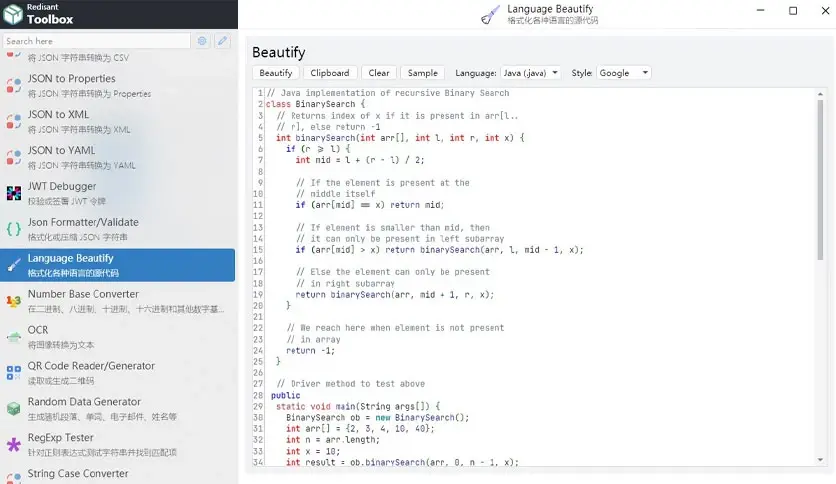Click the Number Base Converter icon
The image size is (836, 484).
coord(14,301)
